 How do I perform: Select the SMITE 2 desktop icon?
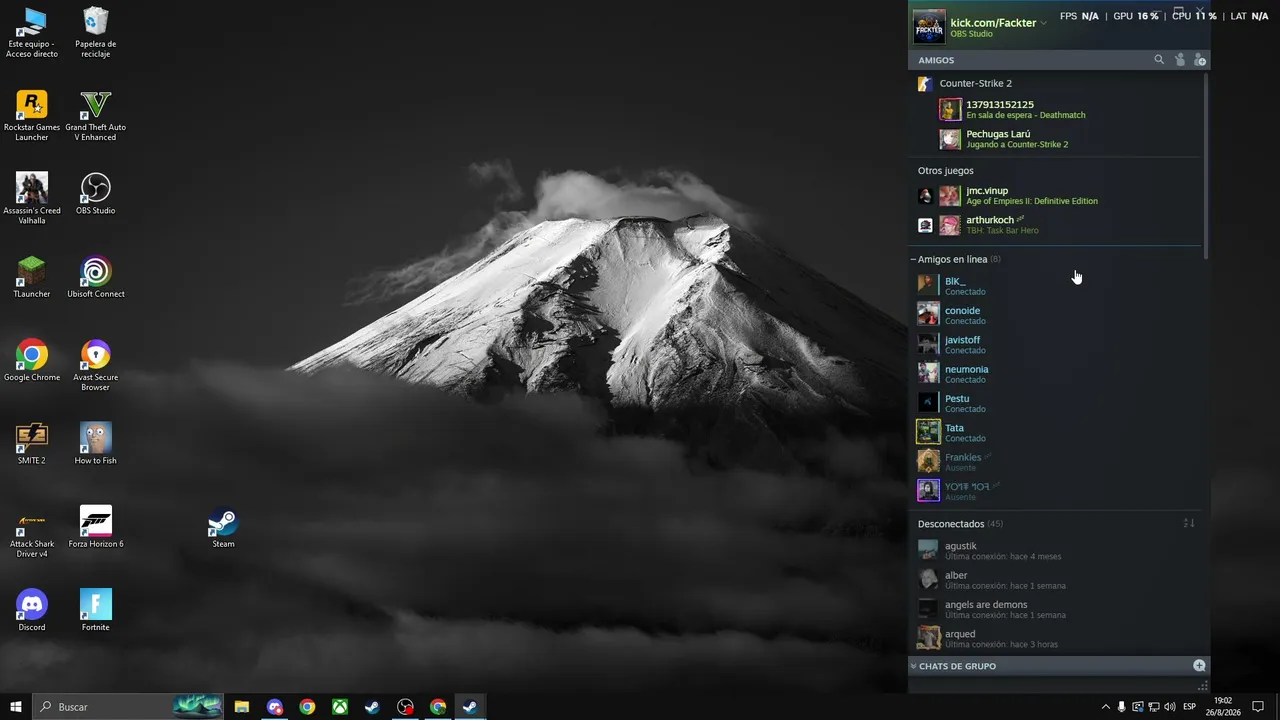tap(32, 444)
